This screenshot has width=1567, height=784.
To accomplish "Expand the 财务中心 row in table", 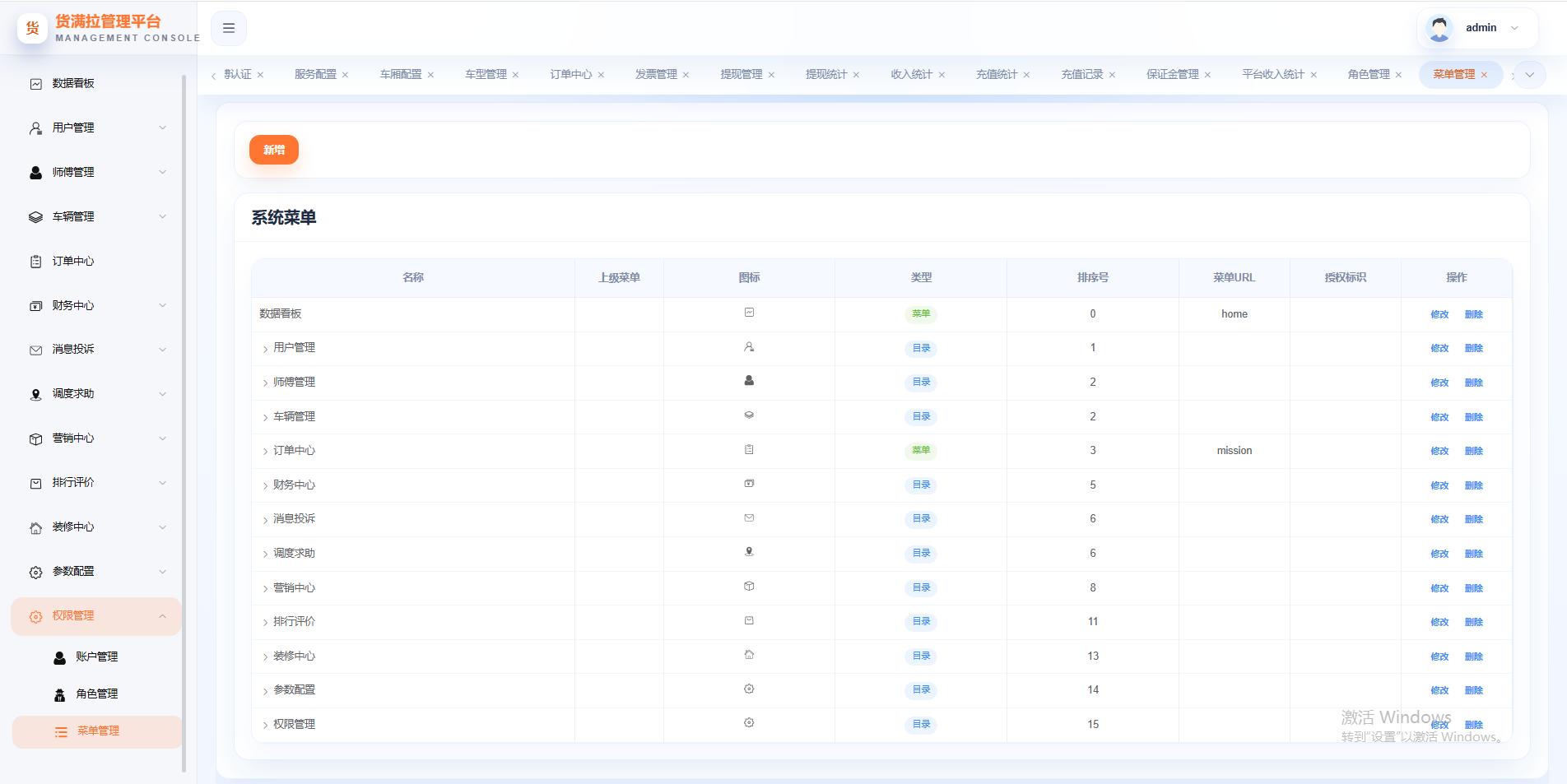I will (x=265, y=486).
